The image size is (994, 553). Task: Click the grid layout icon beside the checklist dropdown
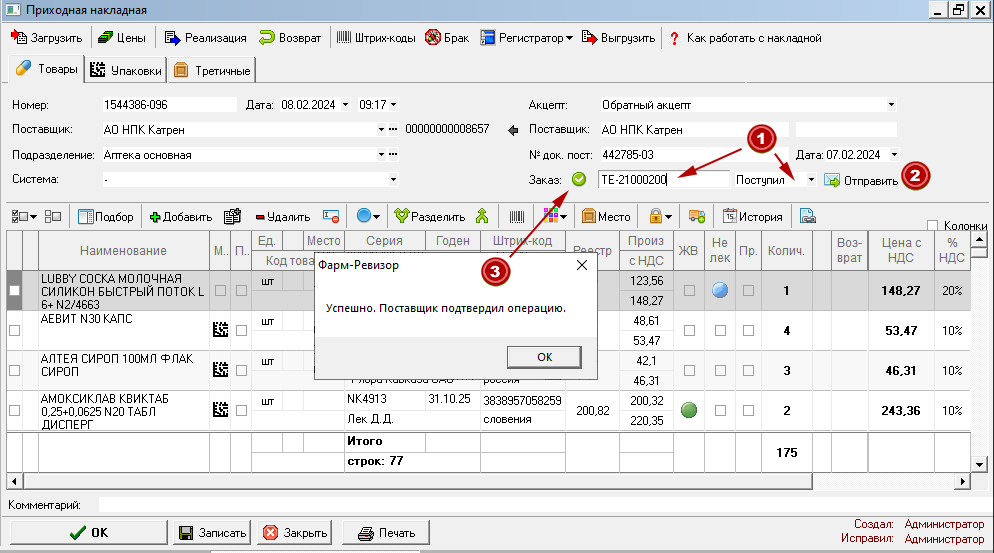(x=53, y=217)
